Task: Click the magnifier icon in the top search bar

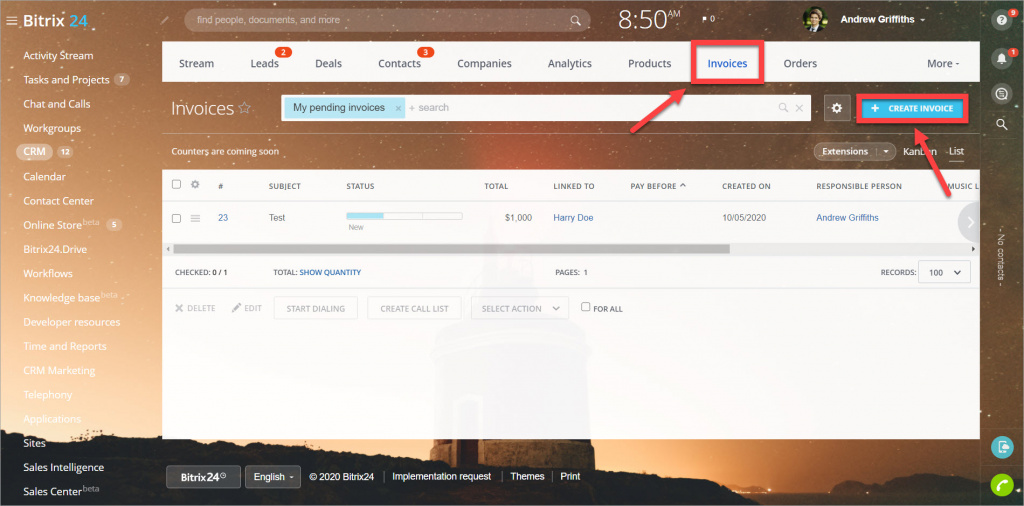Action: 575,20
